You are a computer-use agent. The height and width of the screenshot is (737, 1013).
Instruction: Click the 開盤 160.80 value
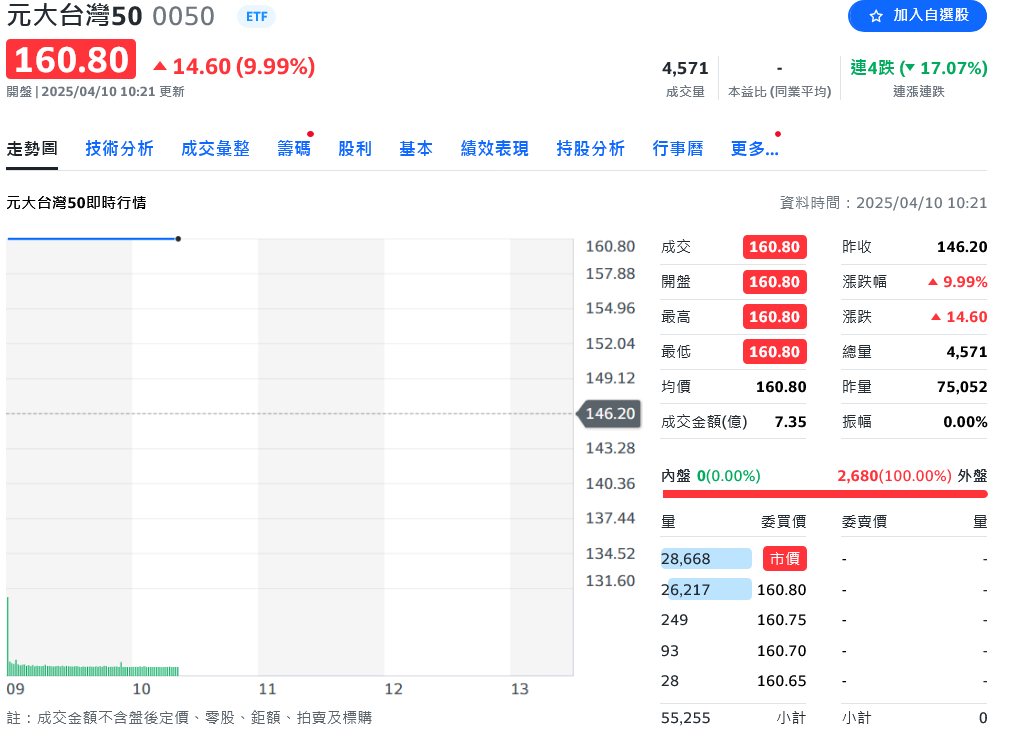pos(775,282)
